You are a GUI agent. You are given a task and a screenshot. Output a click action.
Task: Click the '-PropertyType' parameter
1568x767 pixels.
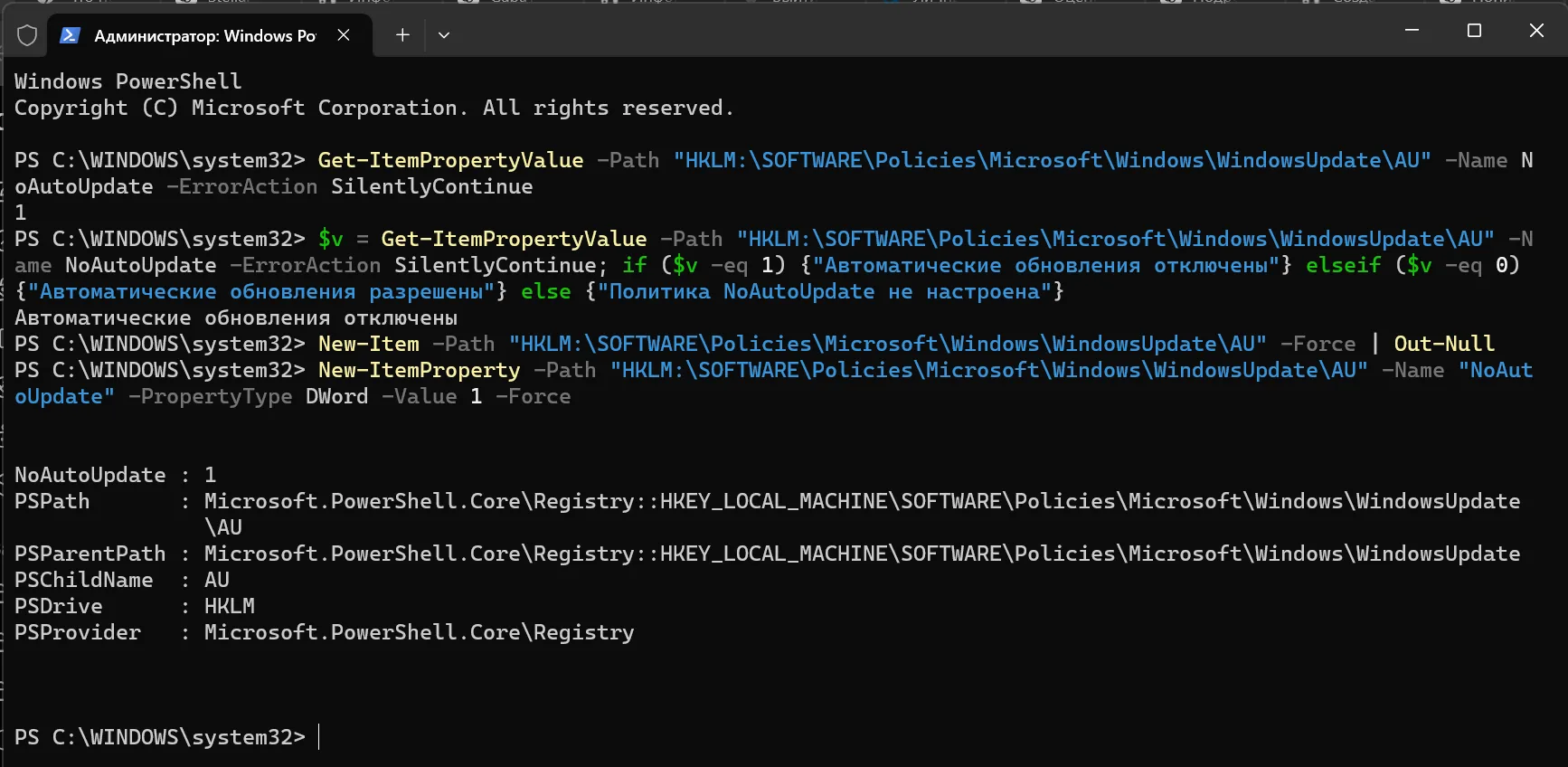pyautogui.click(x=211, y=396)
